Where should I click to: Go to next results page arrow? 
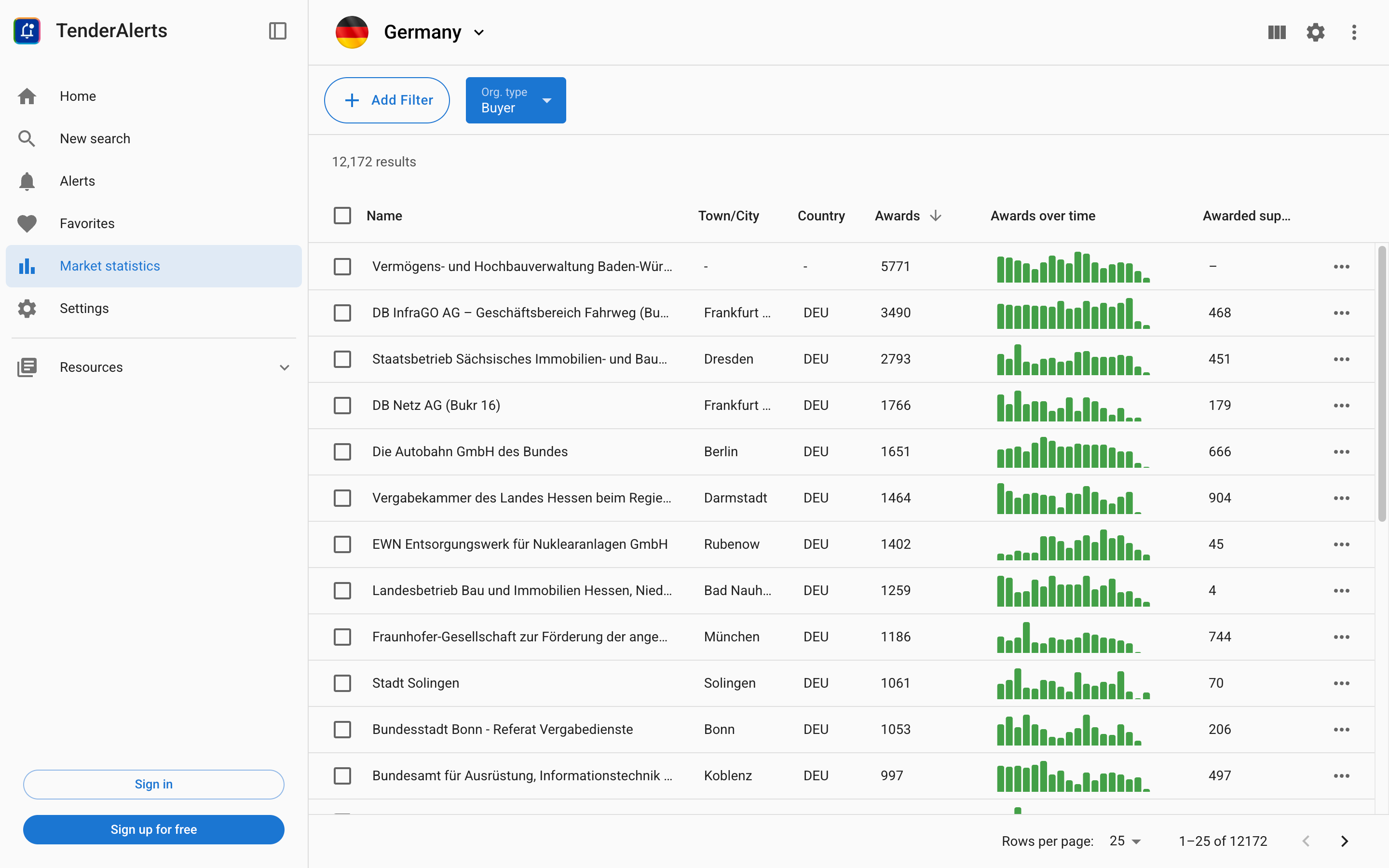[x=1344, y=841]
